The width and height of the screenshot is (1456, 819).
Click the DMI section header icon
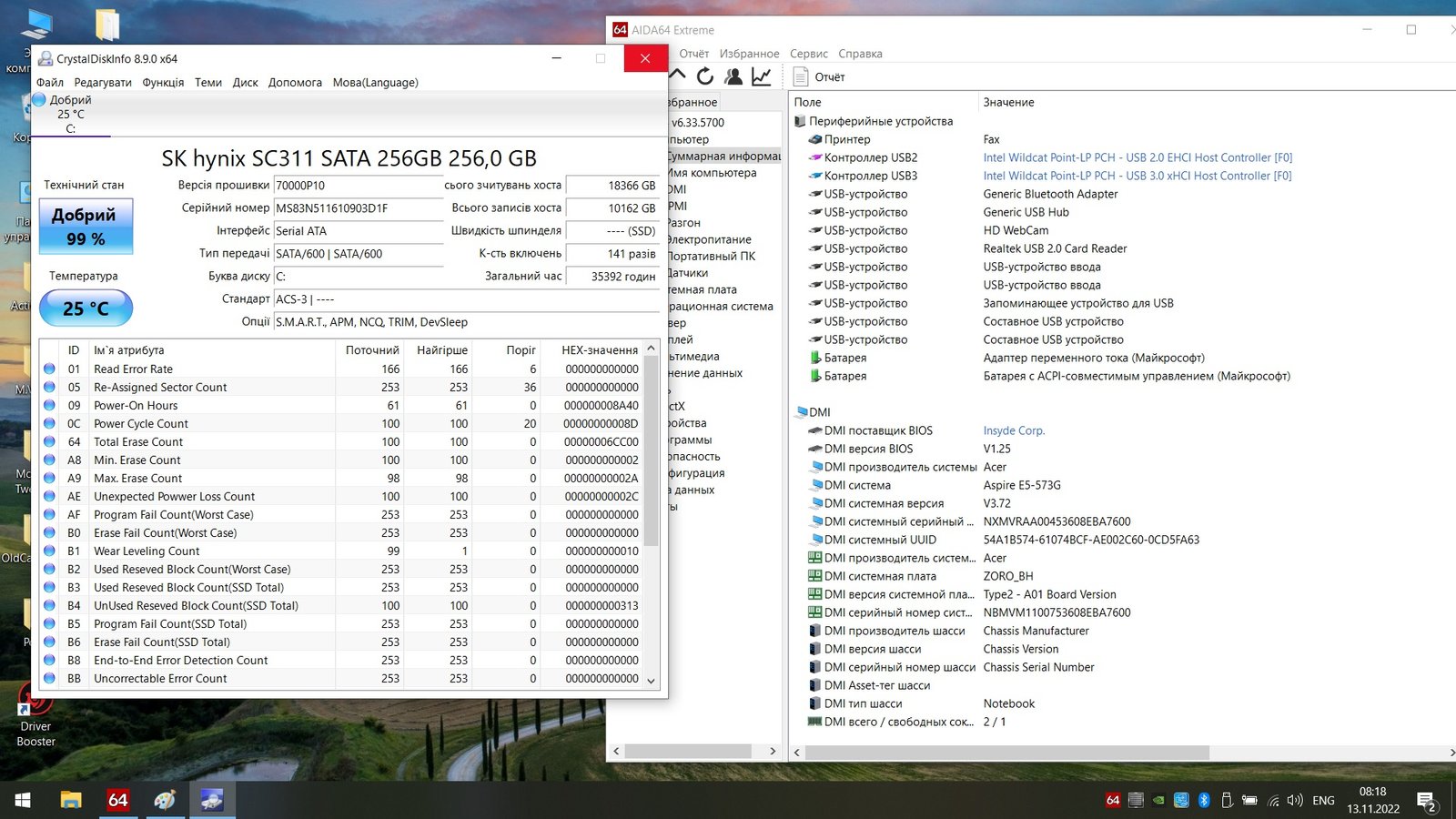tap(801, 412)
